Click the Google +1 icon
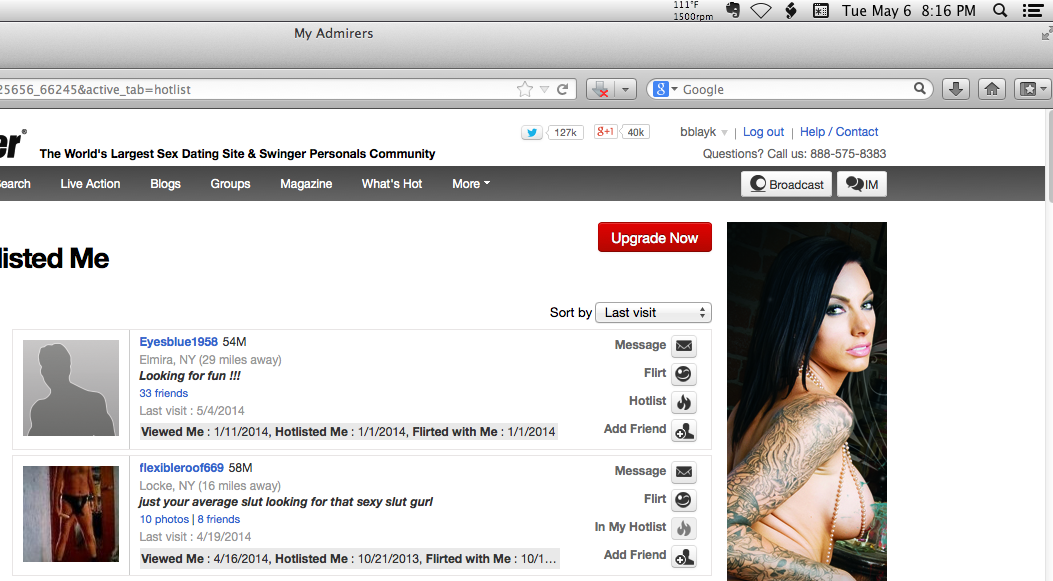 [x=605, y=131]
